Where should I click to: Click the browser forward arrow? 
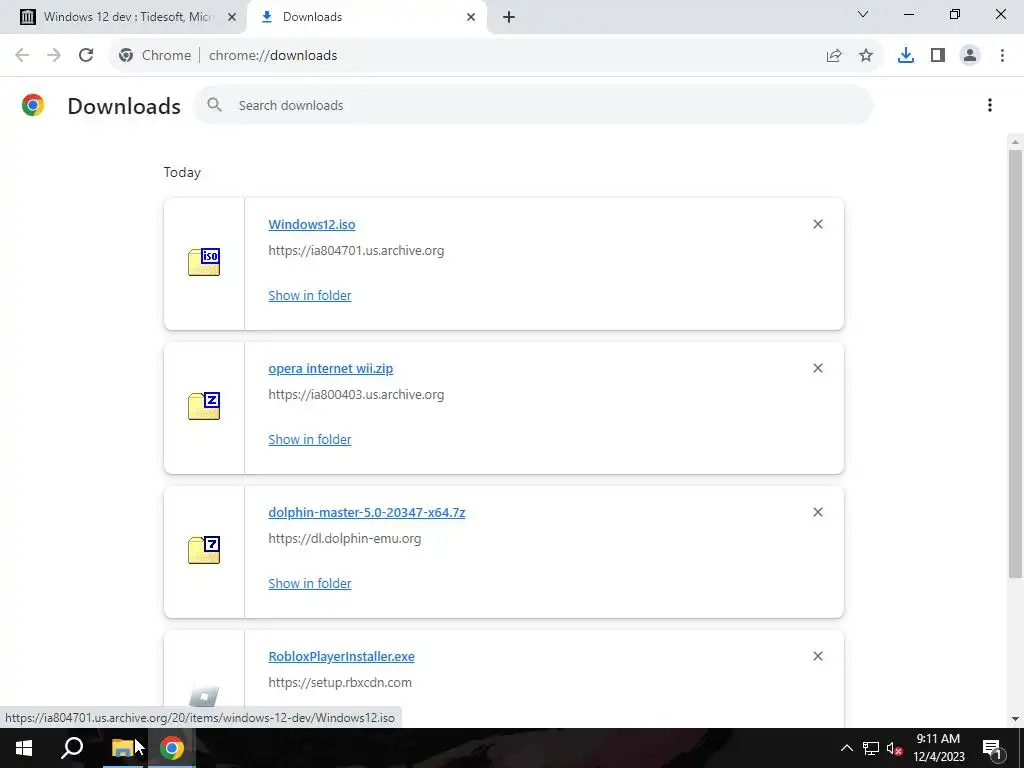[x=54, y=56]
